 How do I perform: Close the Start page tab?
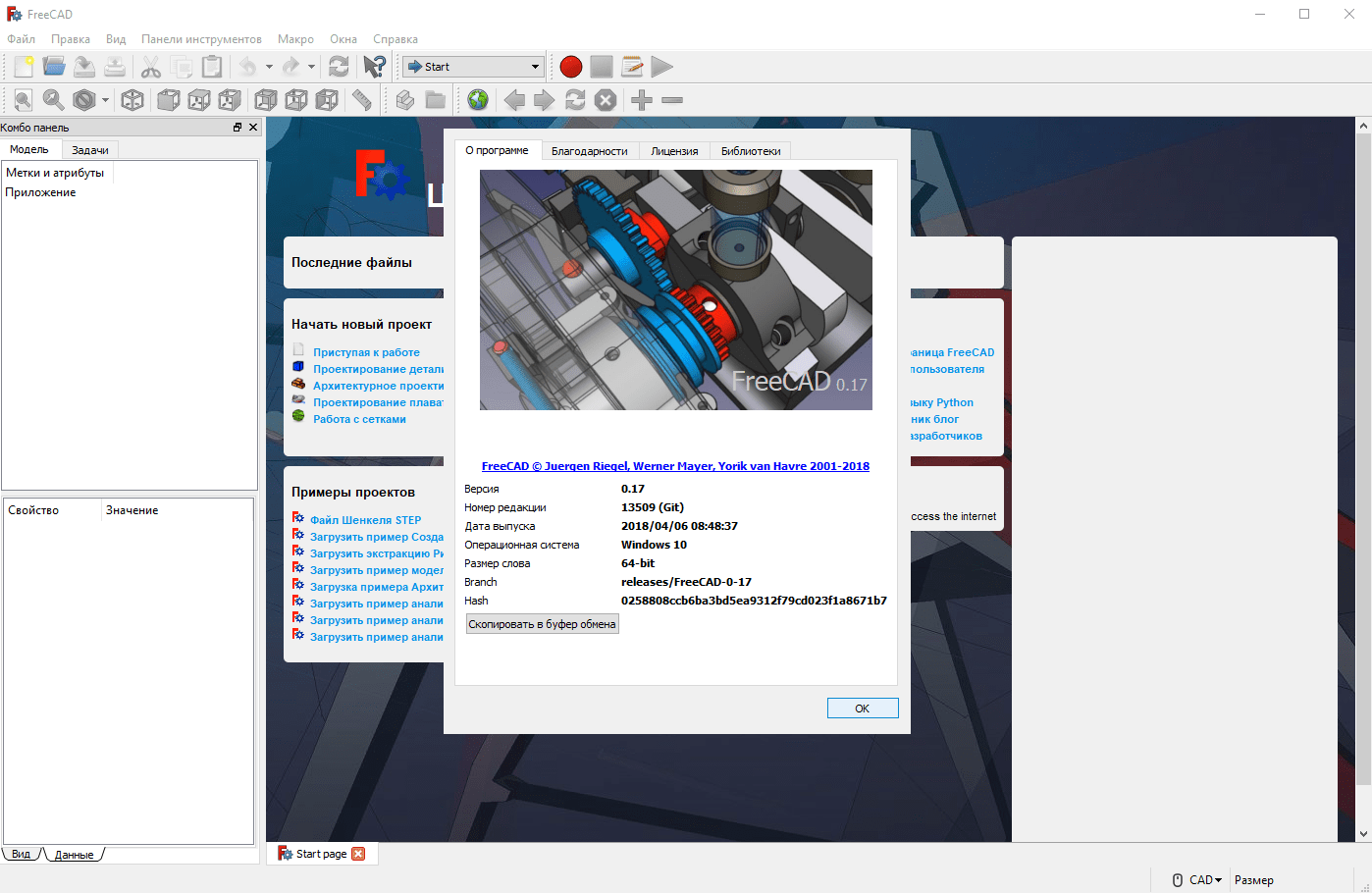click(x=358, y=854)
